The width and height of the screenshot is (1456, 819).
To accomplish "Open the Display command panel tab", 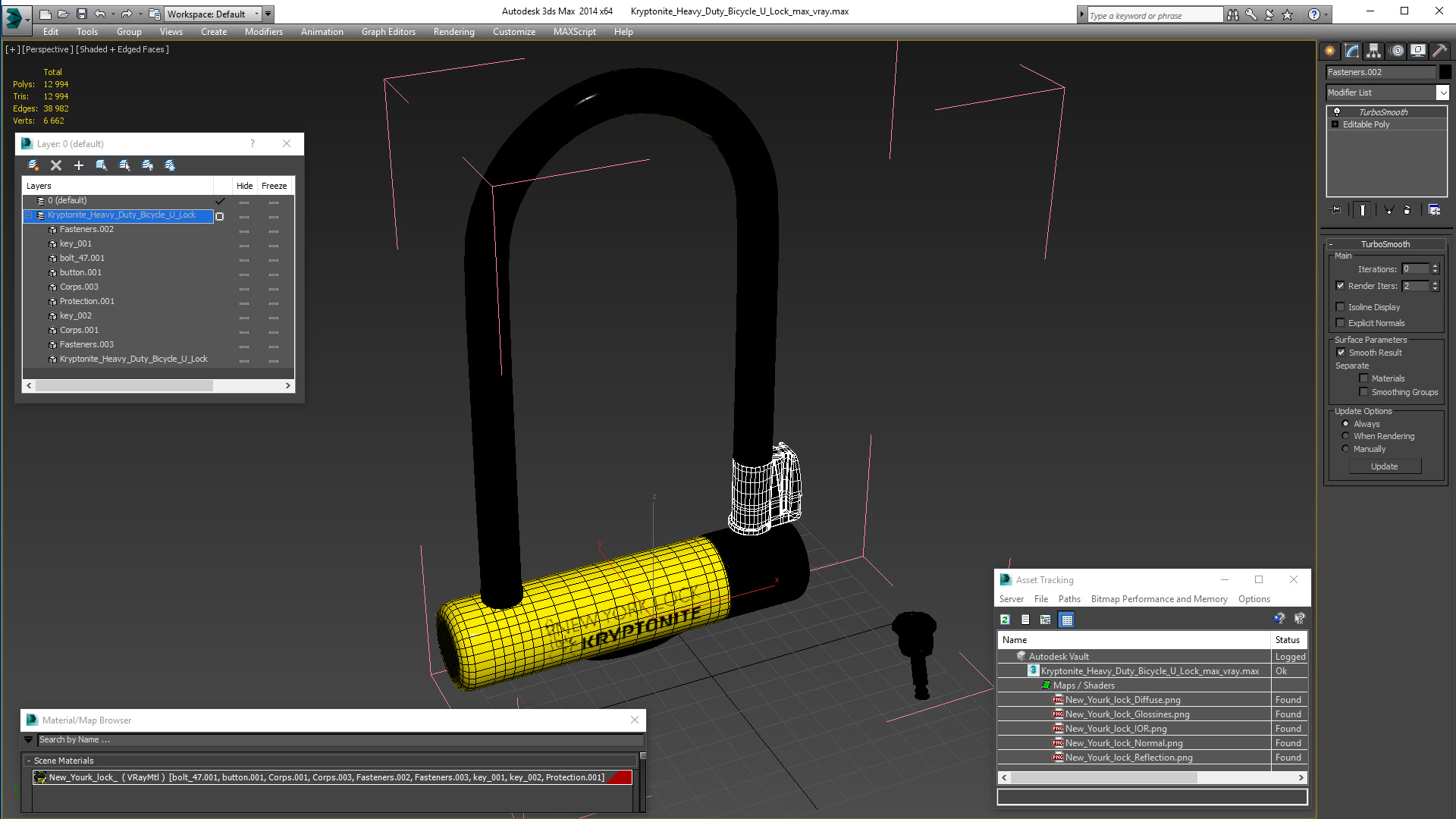I will 1417,51.
